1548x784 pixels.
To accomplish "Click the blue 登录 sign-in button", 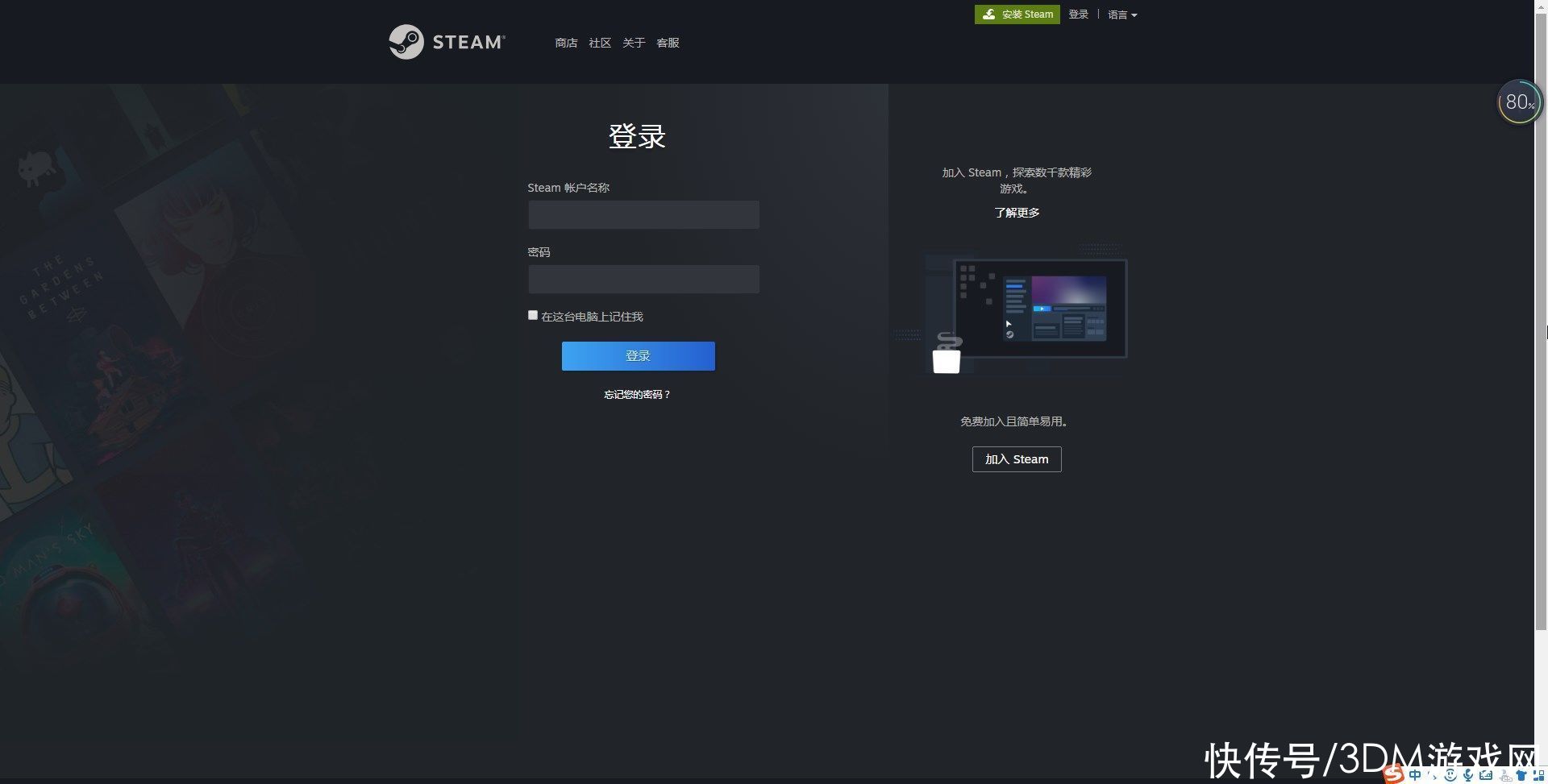I will coord(639,356).
